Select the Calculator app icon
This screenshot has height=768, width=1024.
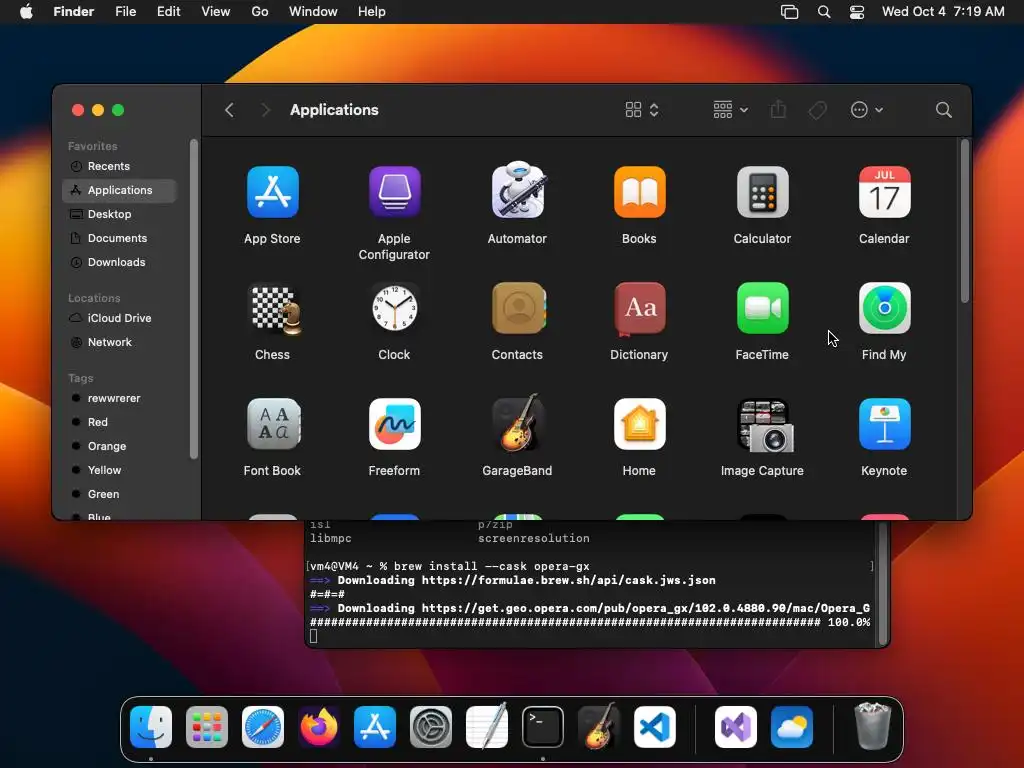click(762, 192)
